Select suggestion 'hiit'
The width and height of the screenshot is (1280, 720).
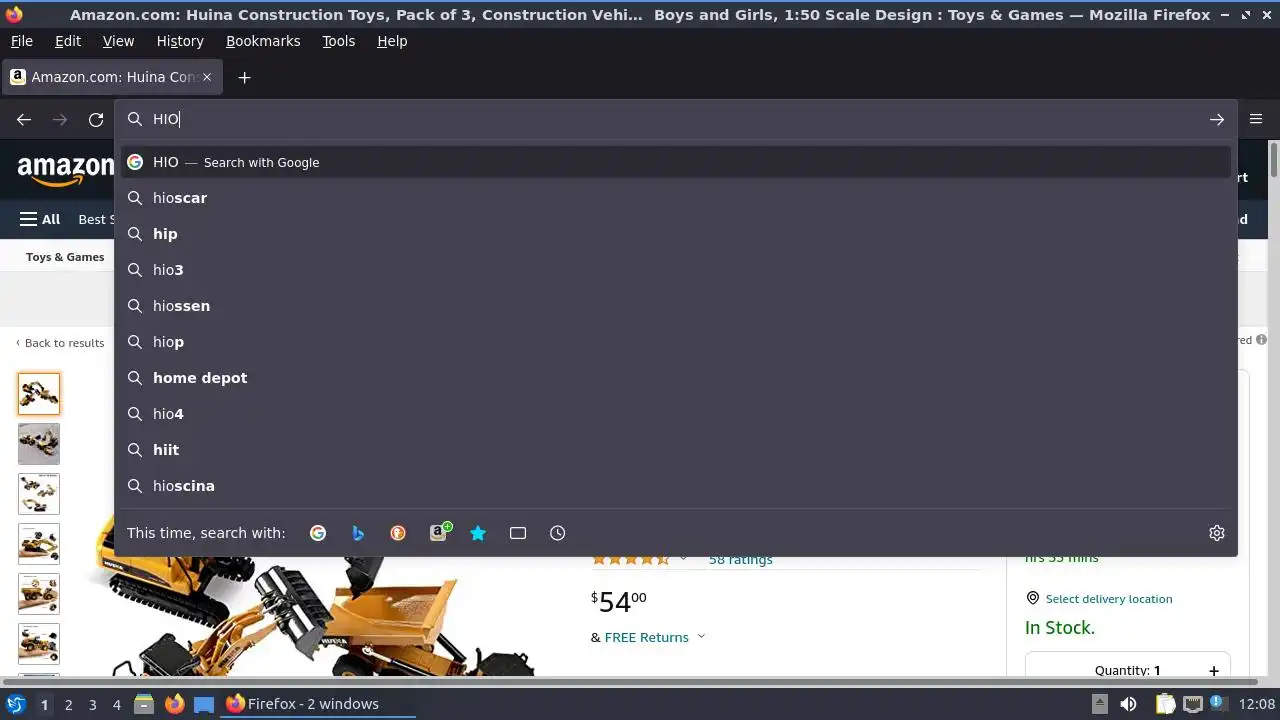(x=676, y=450)
